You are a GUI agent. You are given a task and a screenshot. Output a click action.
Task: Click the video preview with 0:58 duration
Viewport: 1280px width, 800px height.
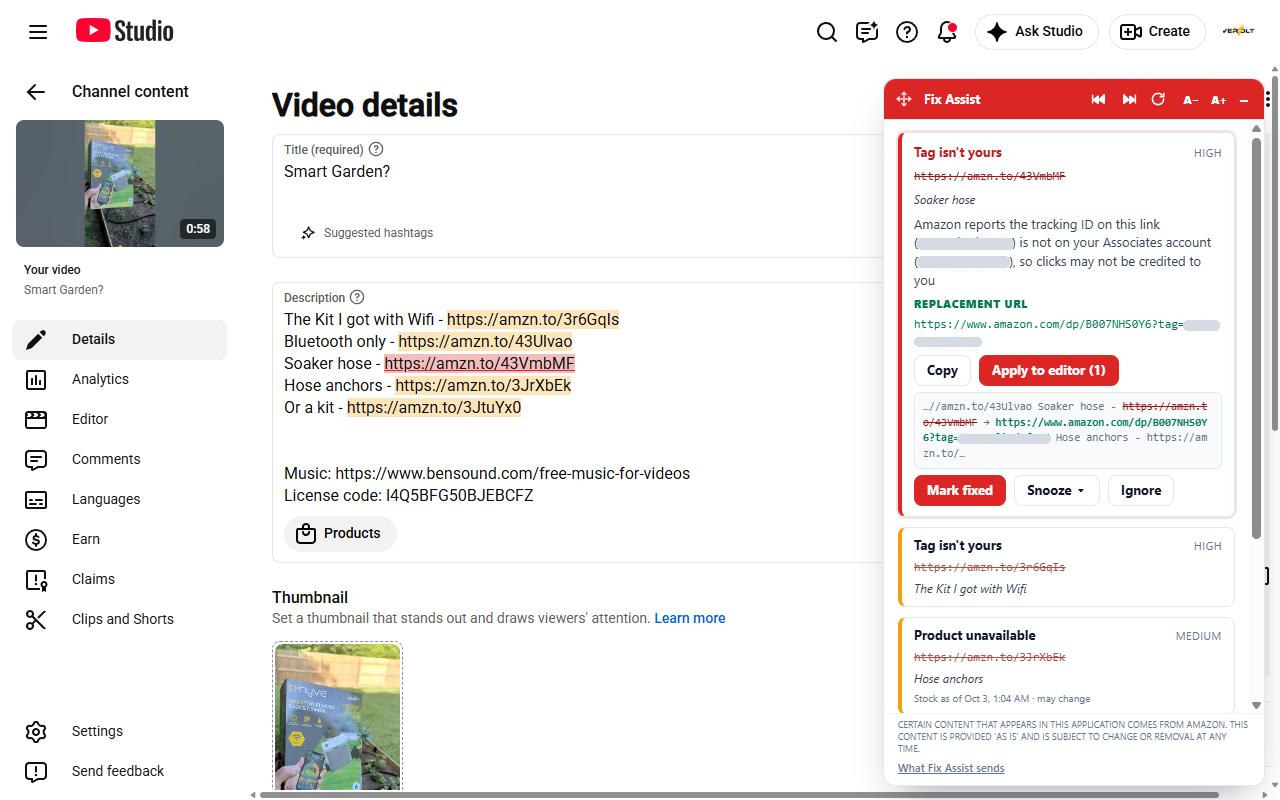[120, 183]
